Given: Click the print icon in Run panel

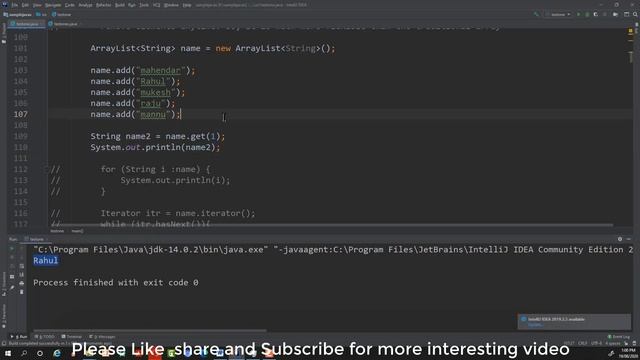Looking at the screenshot, I should pos(22,283).
